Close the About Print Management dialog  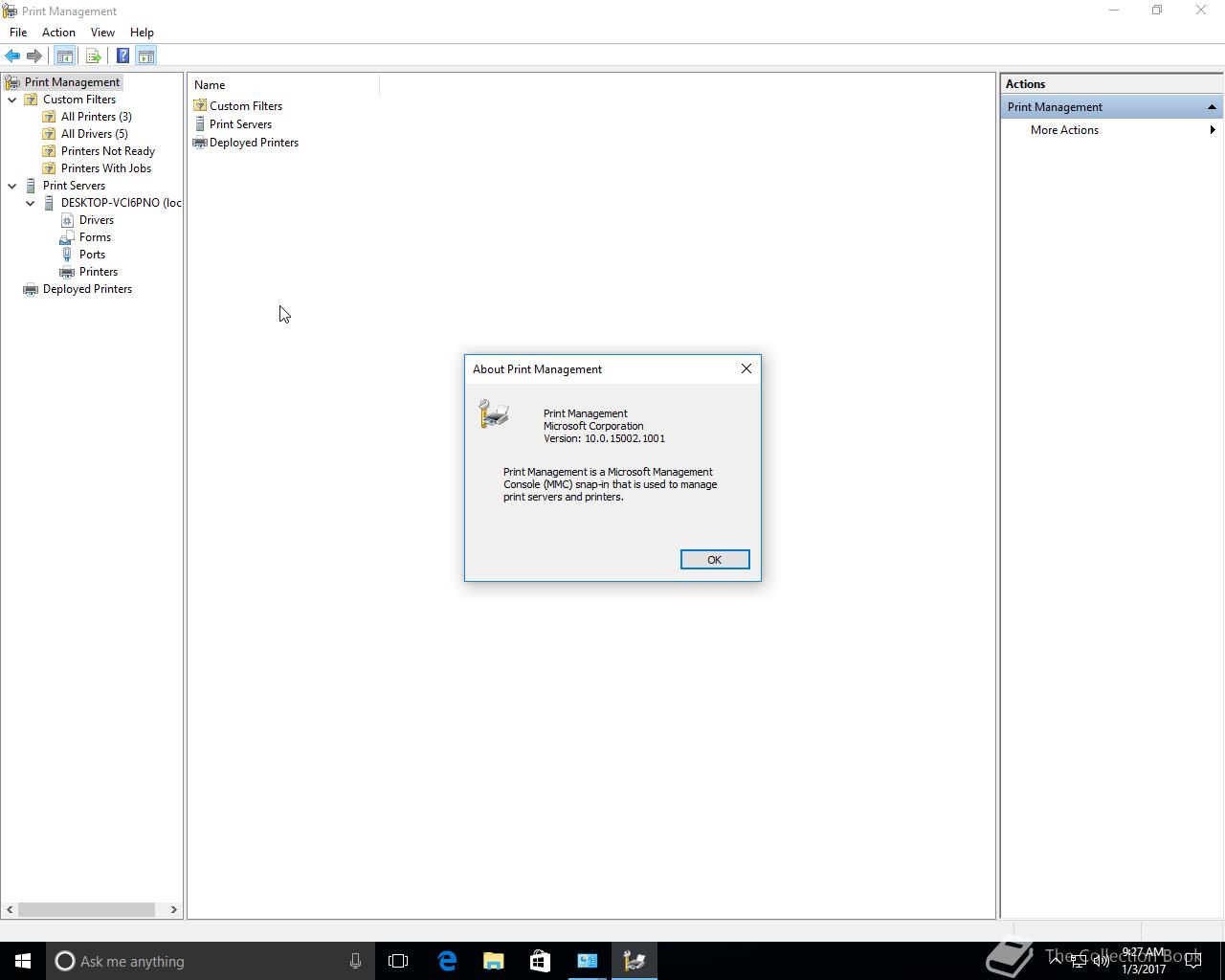[746, 368]
